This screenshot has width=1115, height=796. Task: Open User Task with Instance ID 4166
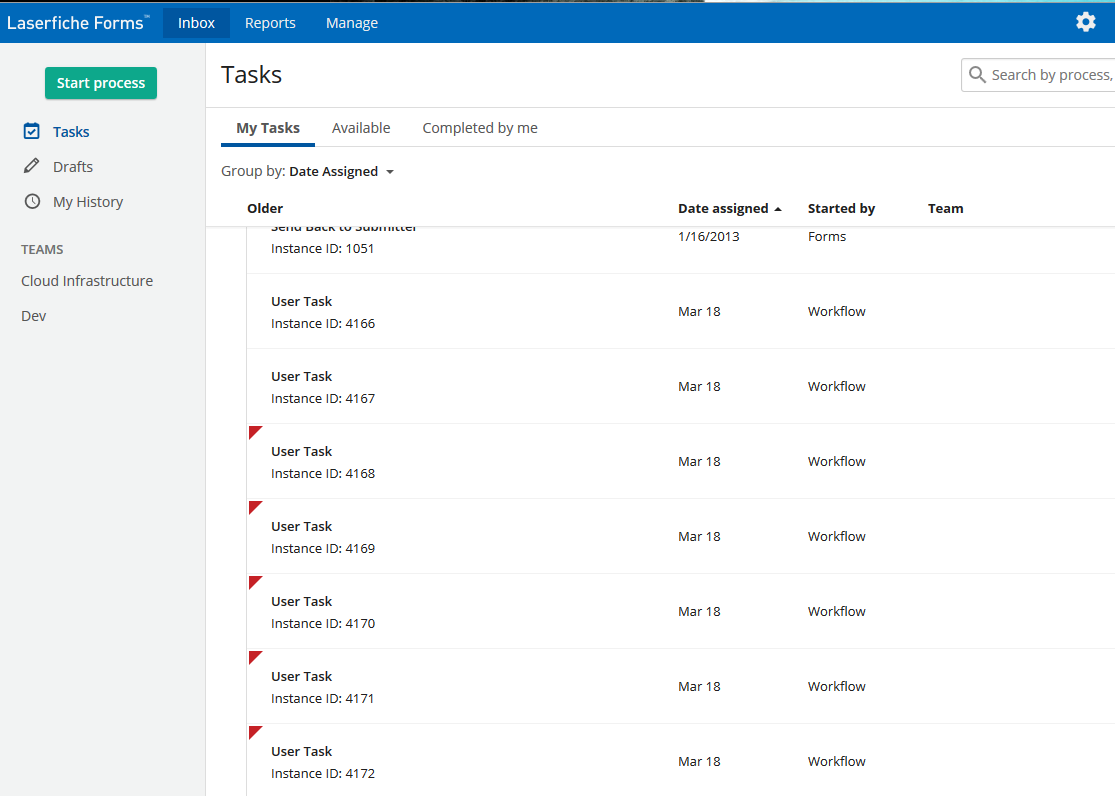pos(302,302)
